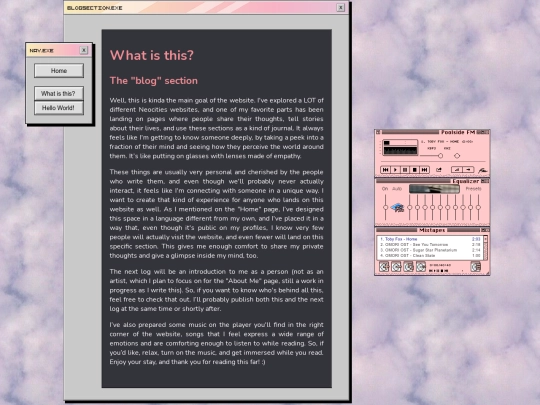Click the Mixtapes window title bar buttons
This screenshot has height=405, width=540.
485,230
